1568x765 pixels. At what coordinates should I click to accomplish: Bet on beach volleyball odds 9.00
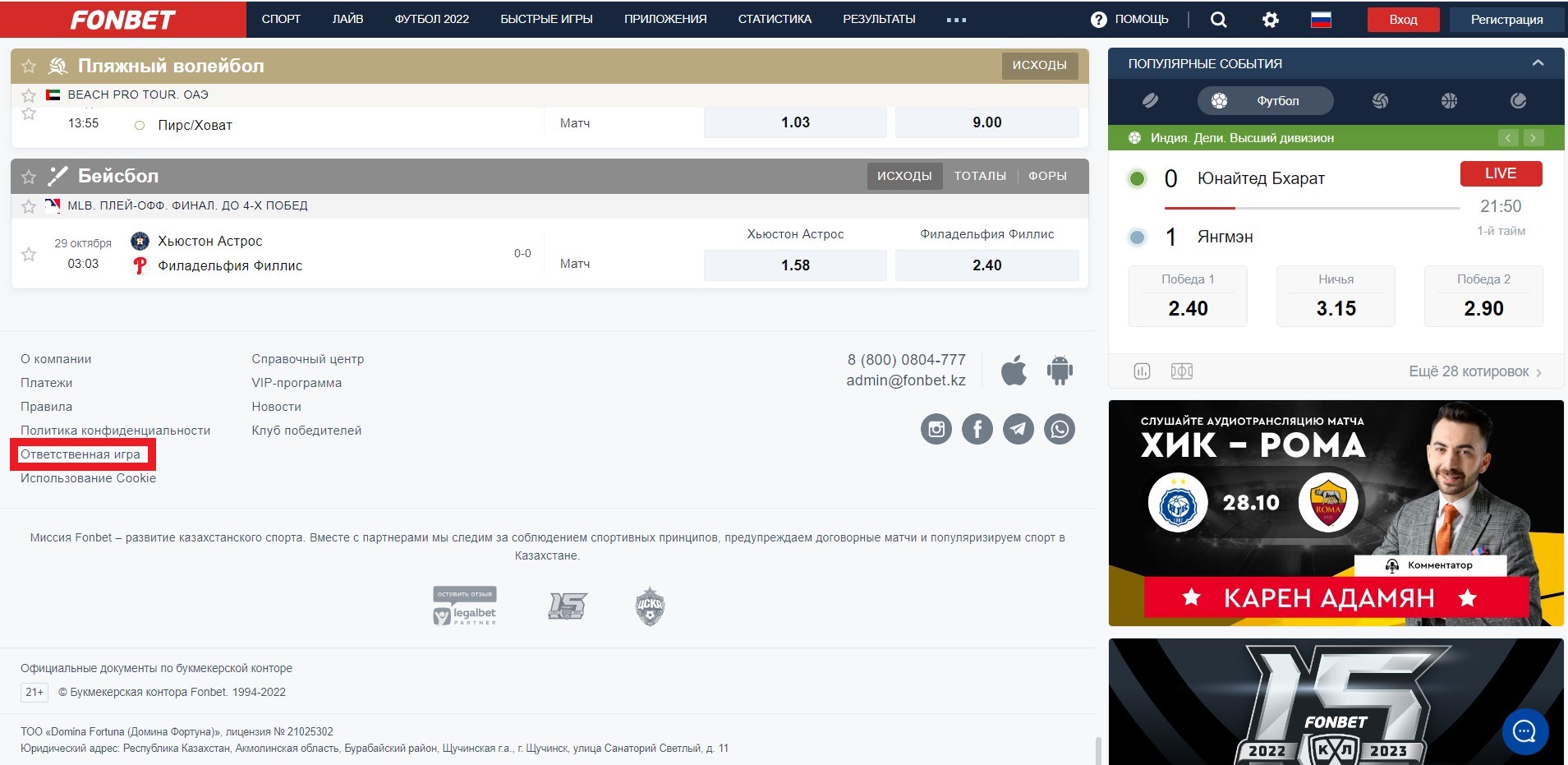click(986, 122)
